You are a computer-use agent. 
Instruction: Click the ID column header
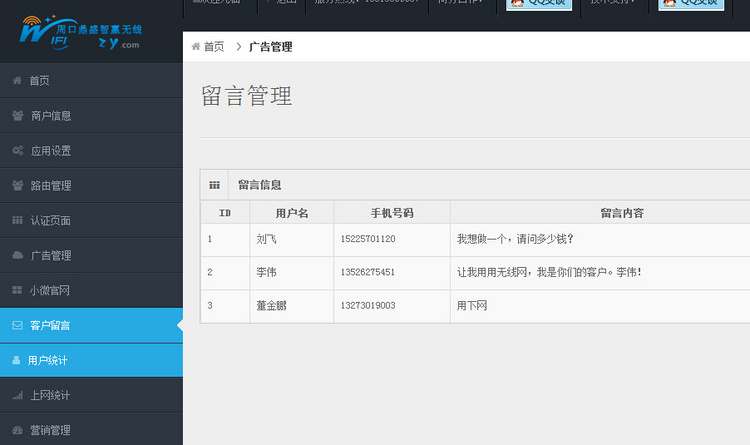(x=225, y=213)
